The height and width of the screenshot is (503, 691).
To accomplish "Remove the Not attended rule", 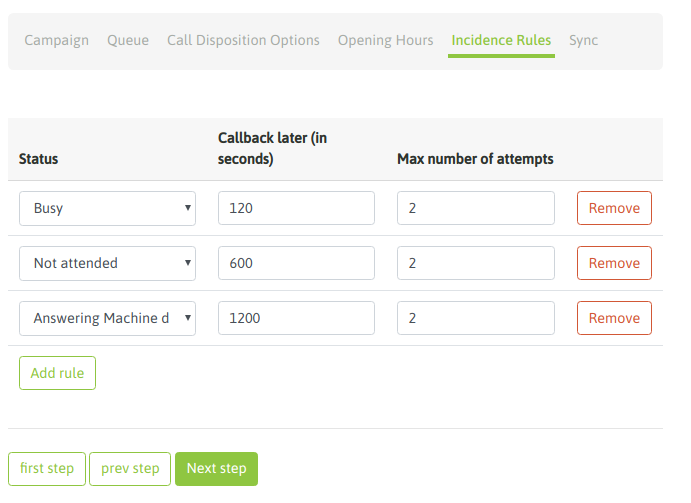I will click(x=614, y=263).
